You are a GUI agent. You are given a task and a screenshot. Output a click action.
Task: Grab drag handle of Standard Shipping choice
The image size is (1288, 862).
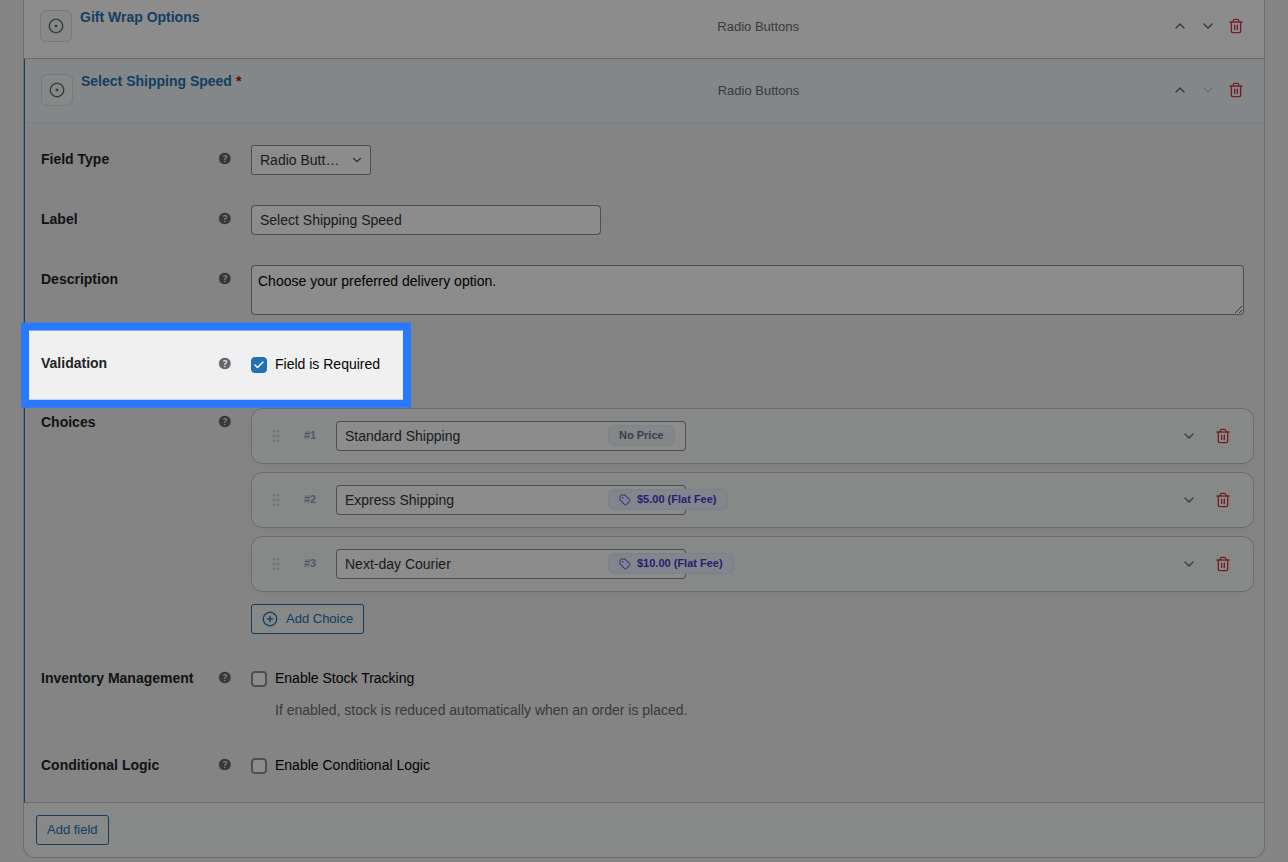click(276, 436)
